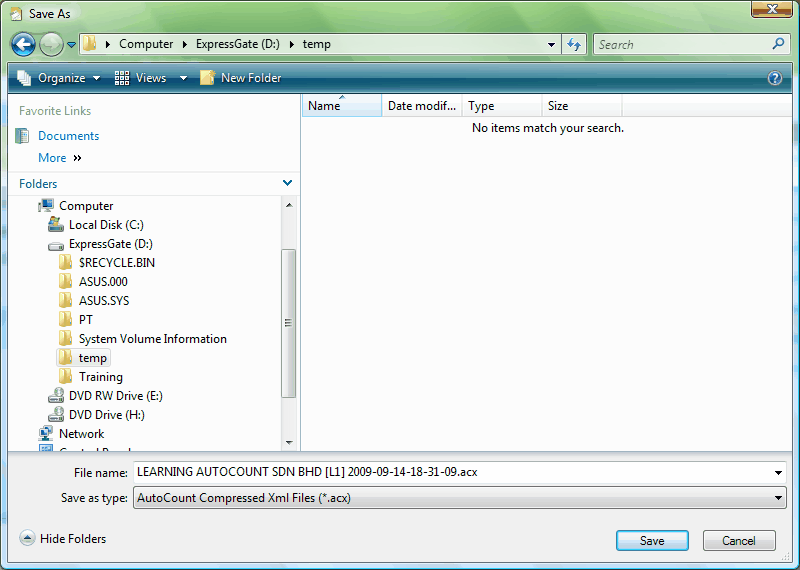Click the folder tree scrollbar thumb

[289, 323]
